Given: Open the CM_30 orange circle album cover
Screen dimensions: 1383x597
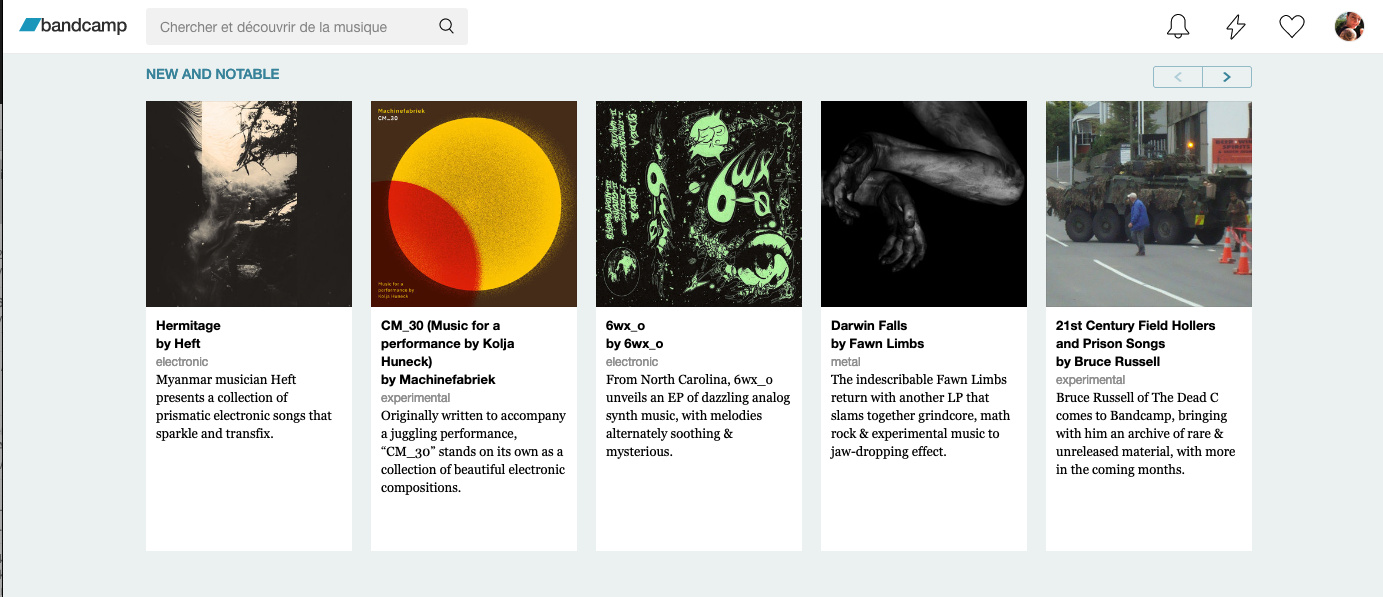Looking at the screenshot, I should (474, 204).
